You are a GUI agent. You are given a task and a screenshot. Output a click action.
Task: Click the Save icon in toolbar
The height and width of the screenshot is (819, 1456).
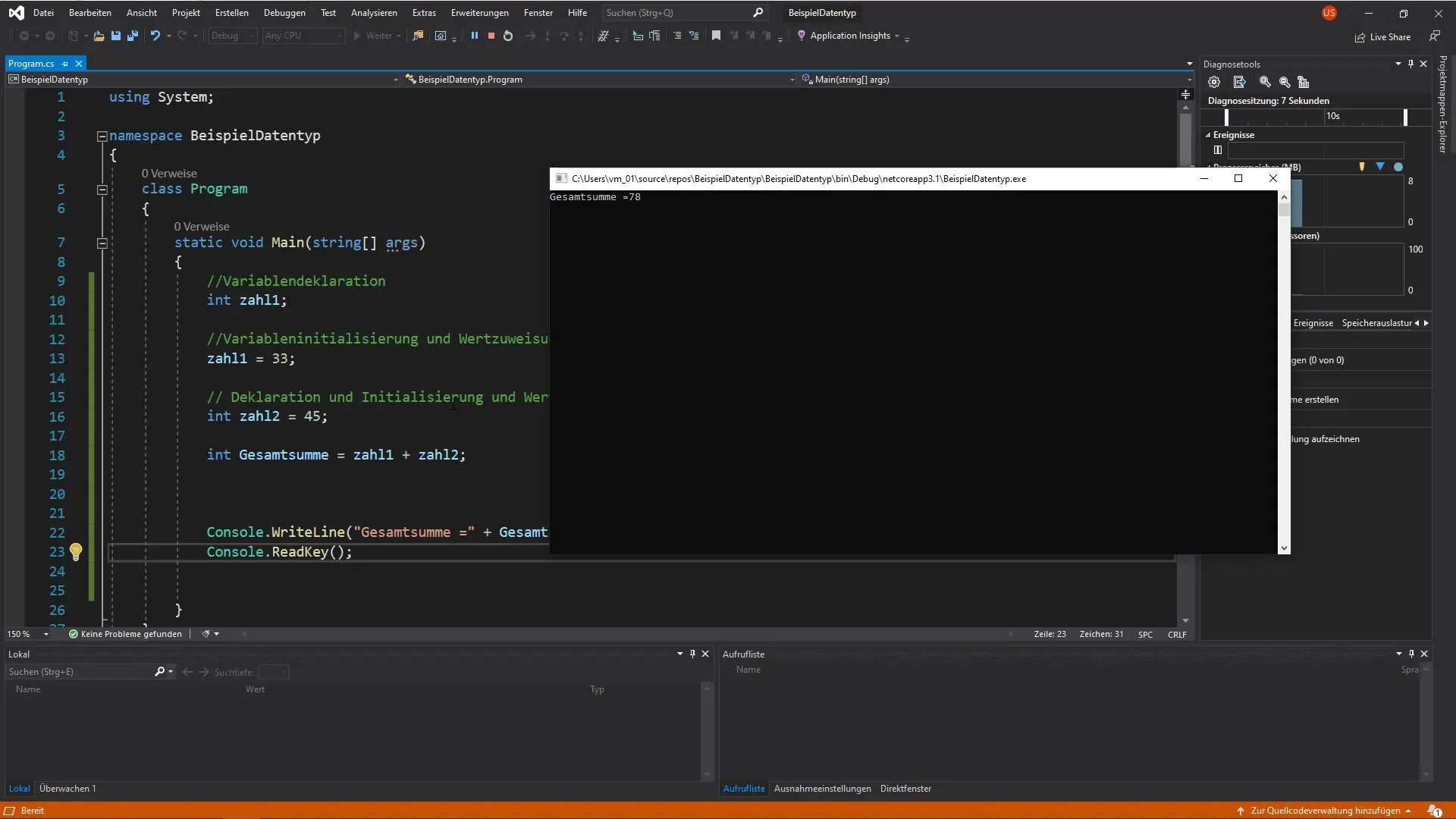click(116, 36)
